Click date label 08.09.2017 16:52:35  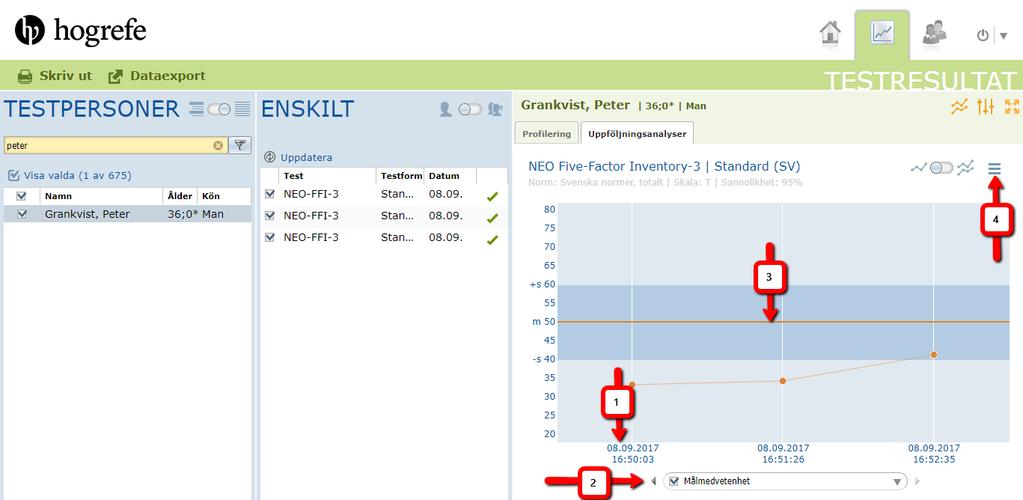(934, 454)
